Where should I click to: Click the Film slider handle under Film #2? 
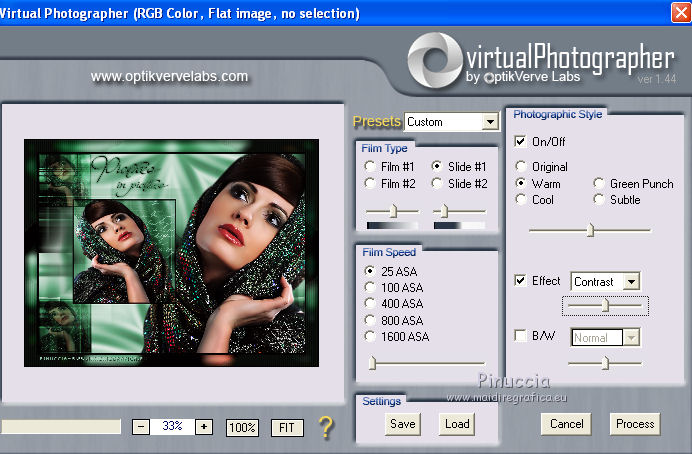point(393,211)
